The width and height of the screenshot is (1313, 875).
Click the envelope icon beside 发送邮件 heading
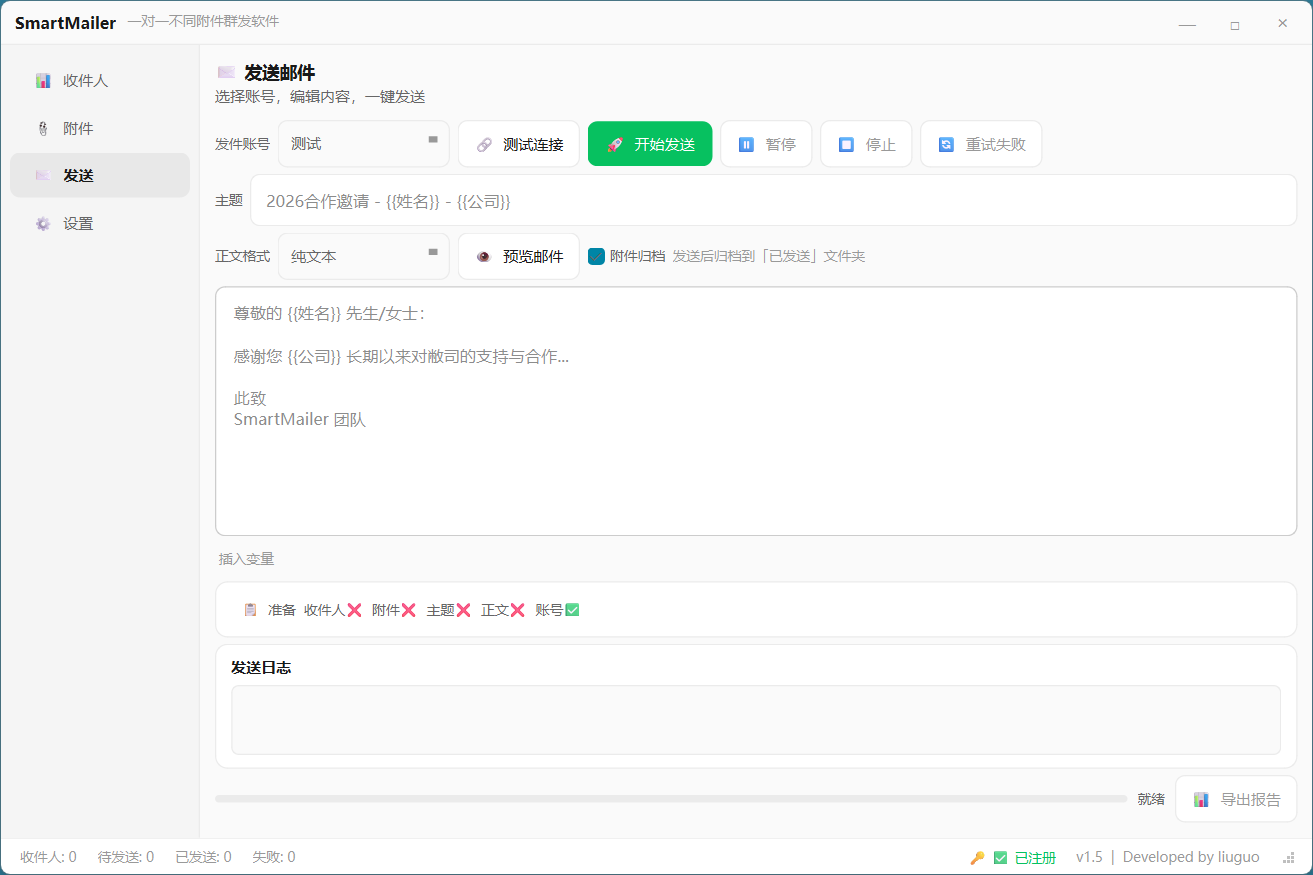coord(226,73)
